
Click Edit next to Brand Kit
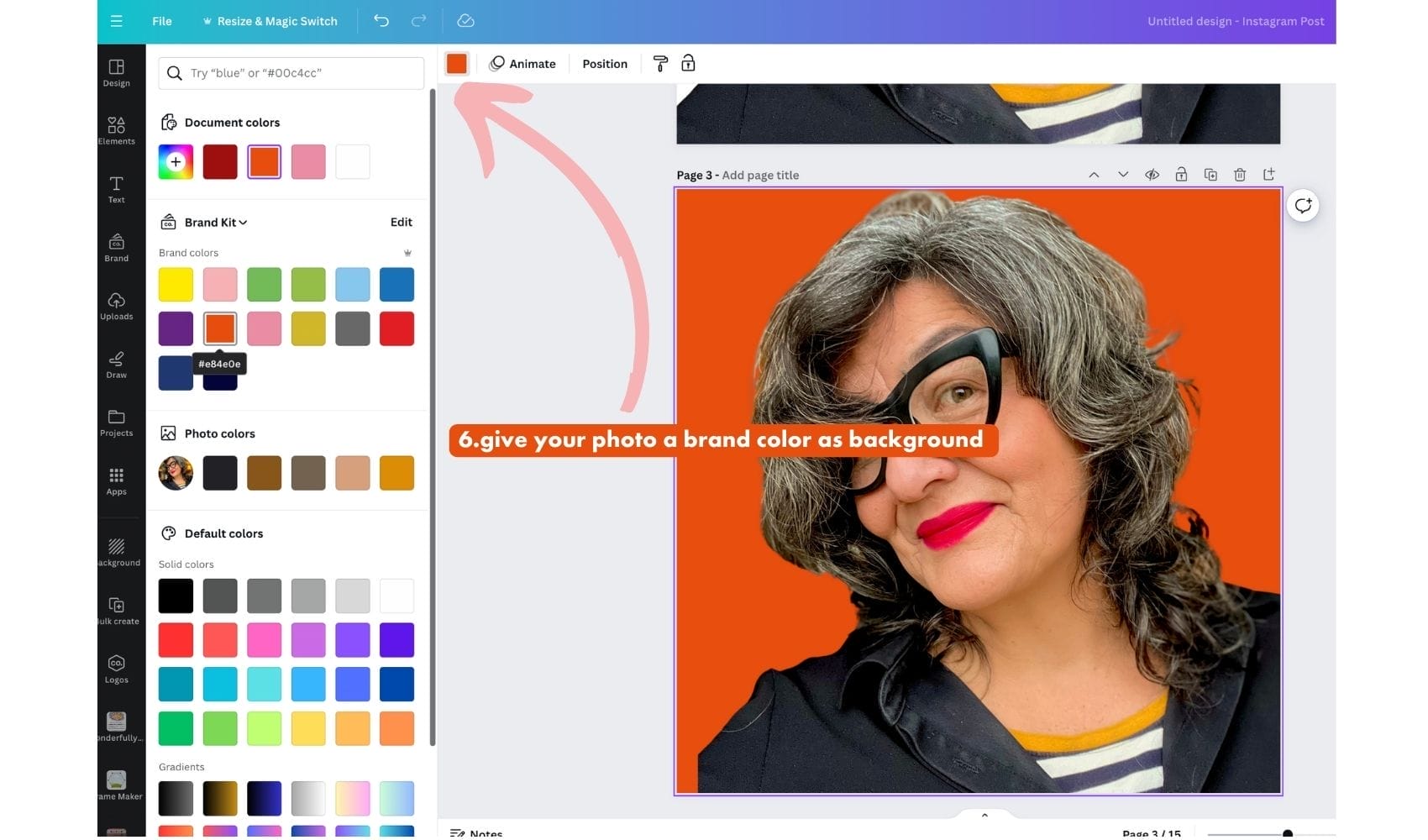coord(401,222)
